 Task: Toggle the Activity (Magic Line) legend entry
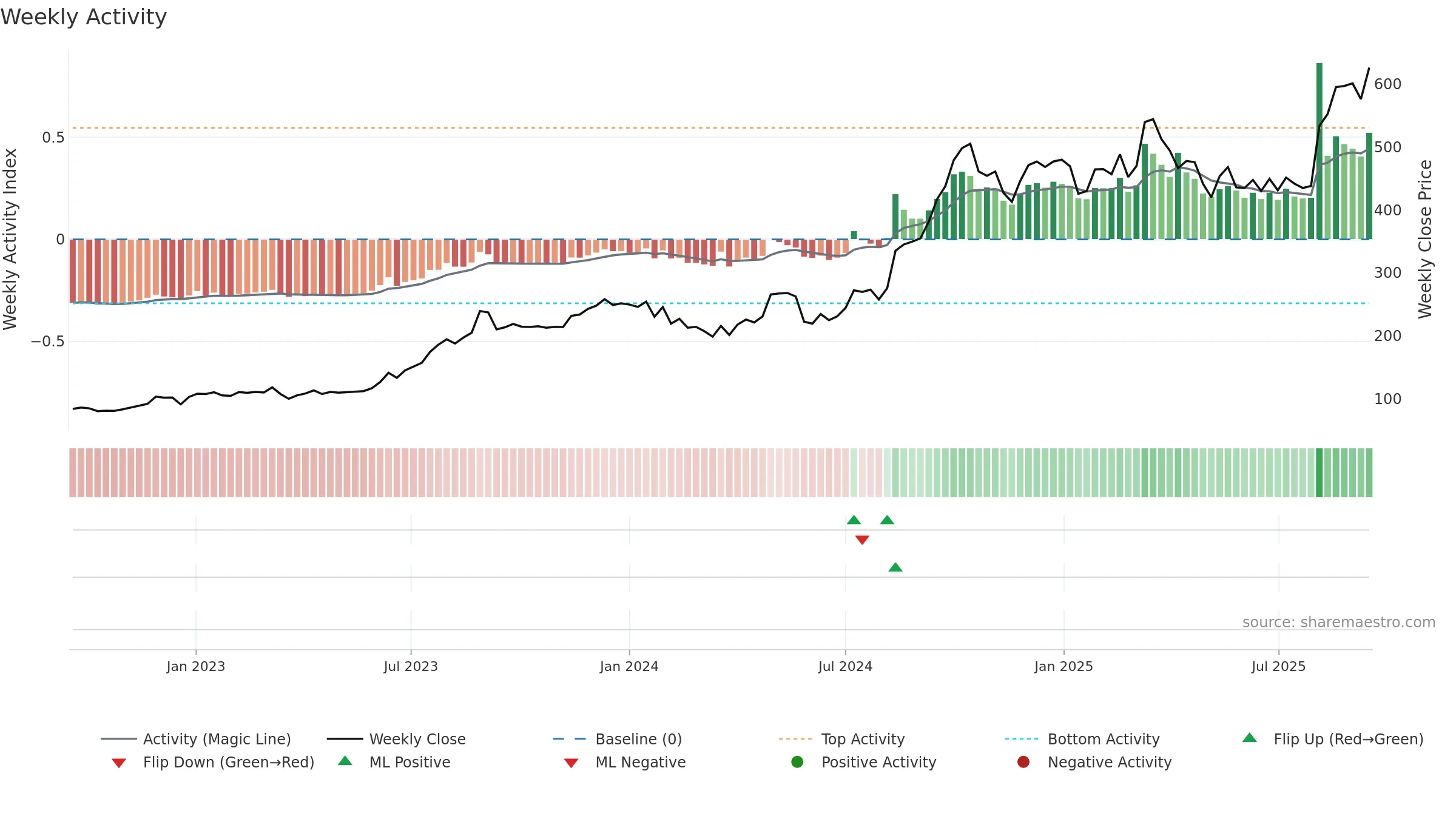coord(196,739)
